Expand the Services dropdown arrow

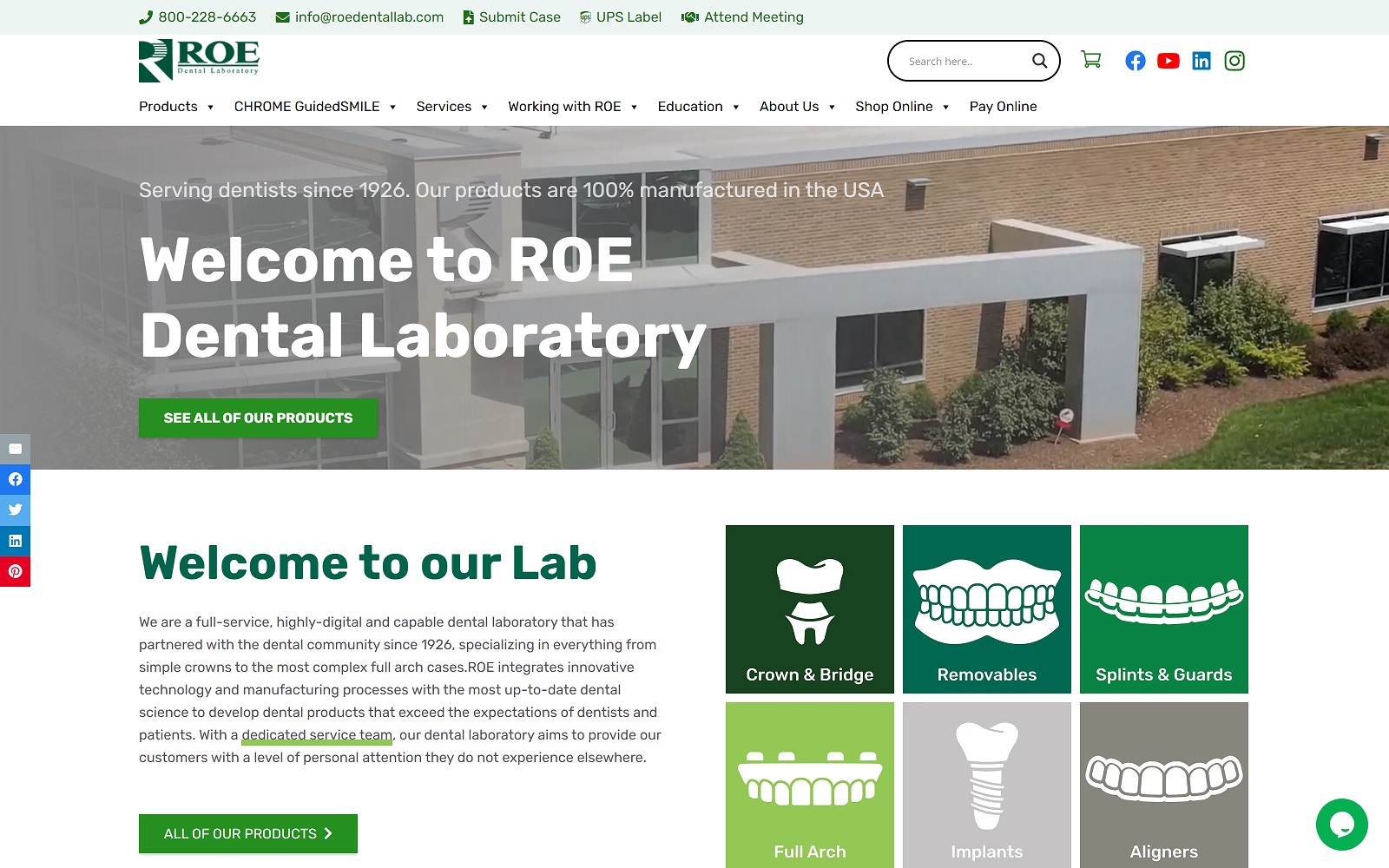(484, 107)
